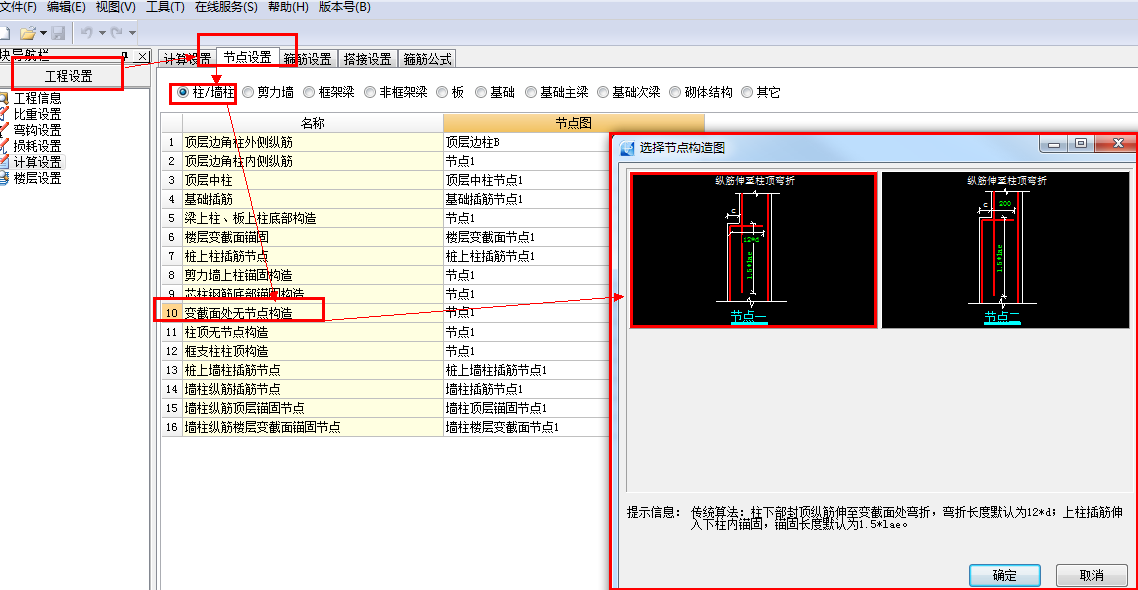The image size is (1138, 590).
Task: Open the 版本号(B) menu
Action: (x=345, y=7)
